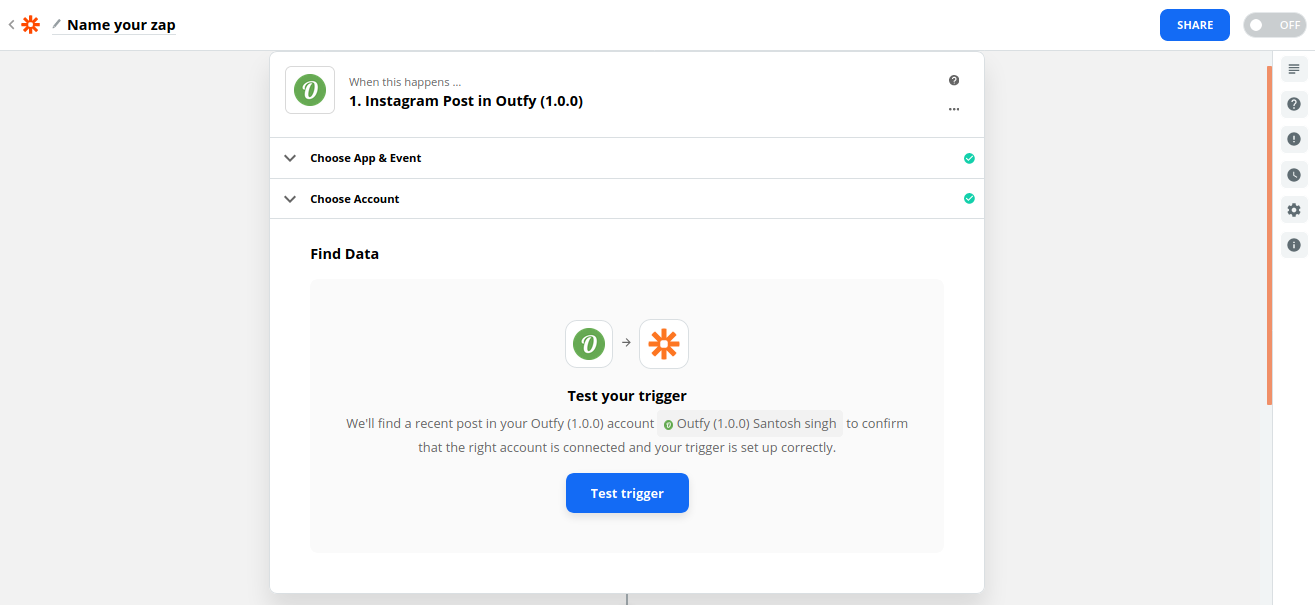Click the Name your zap title field

click(121, 25)
